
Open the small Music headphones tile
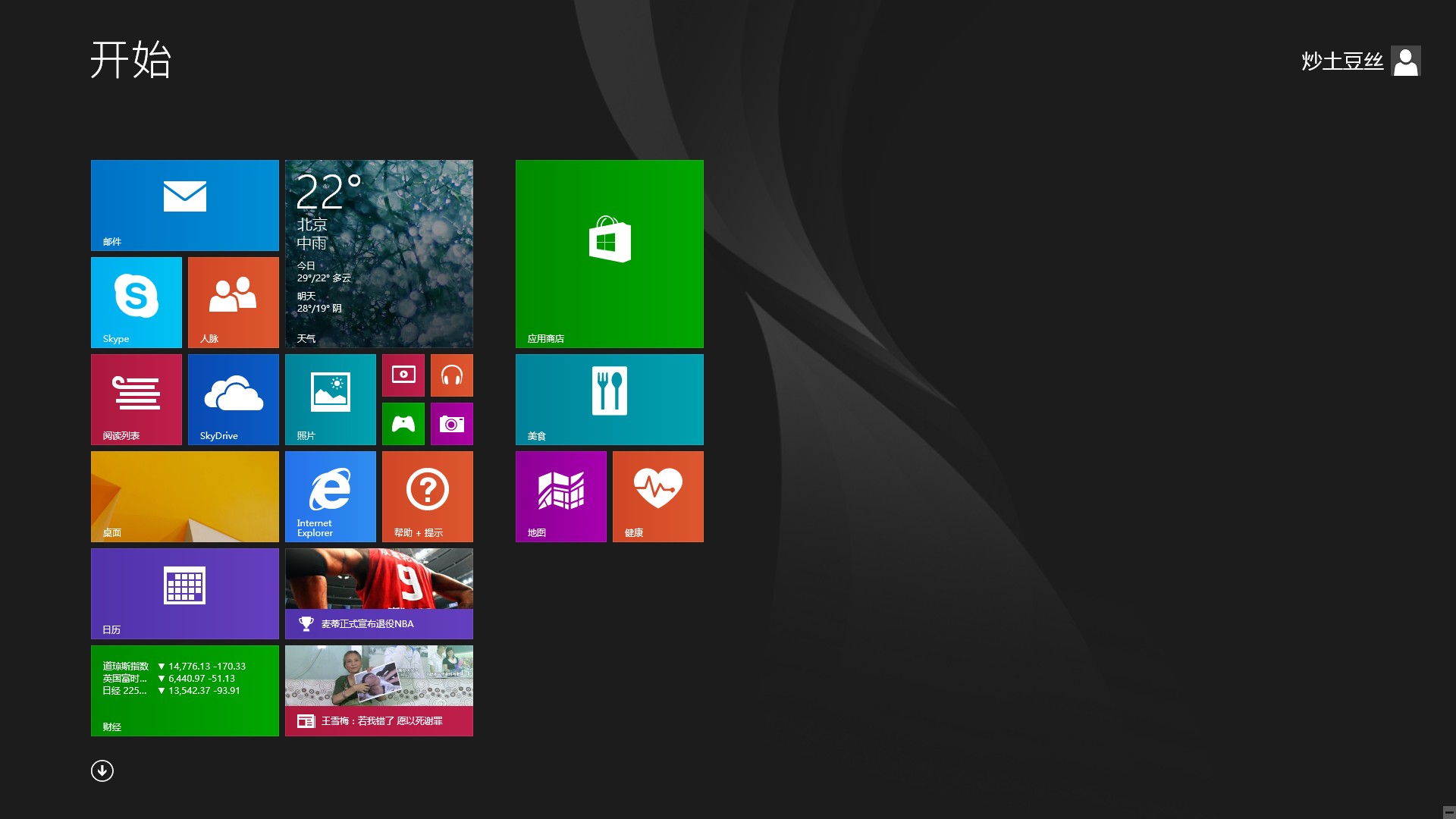pyautogui.click(x=451, y=375)
